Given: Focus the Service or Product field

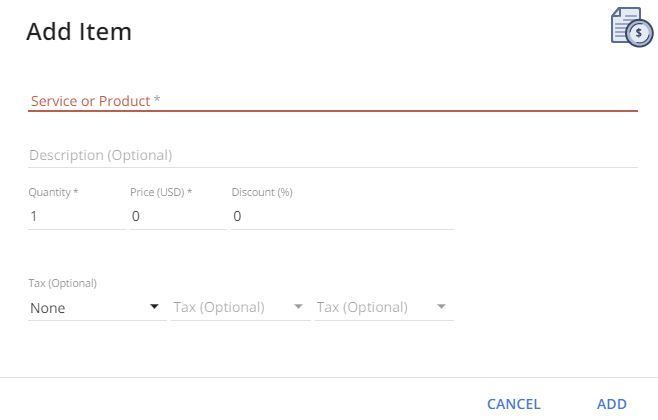Looking at the screenshot, I should [x=333, y=101].
